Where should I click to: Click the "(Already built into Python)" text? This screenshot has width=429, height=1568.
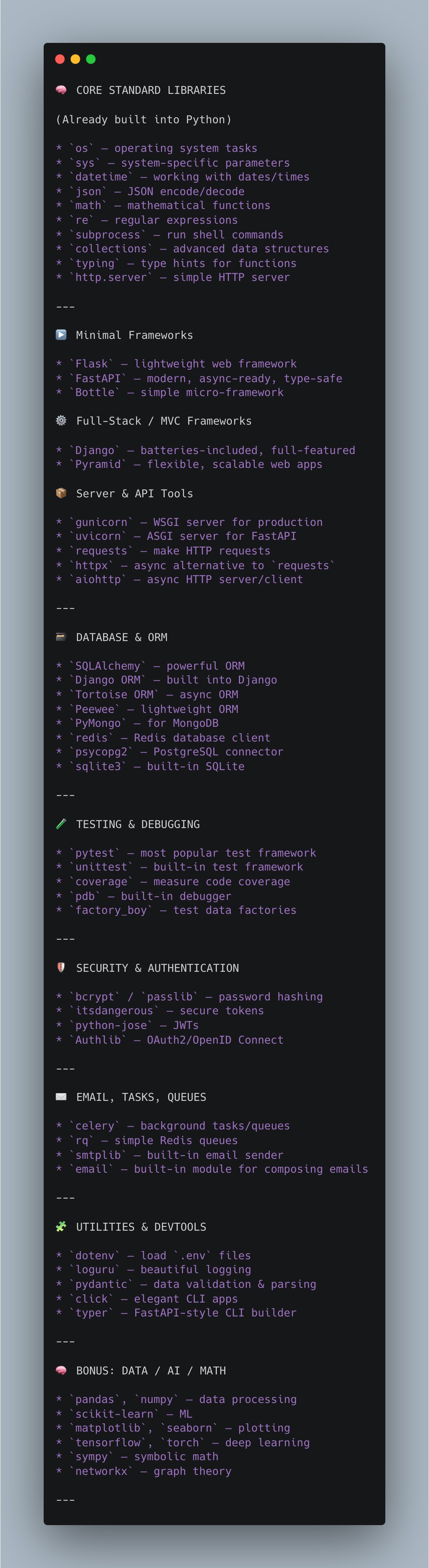coord(143,119)
